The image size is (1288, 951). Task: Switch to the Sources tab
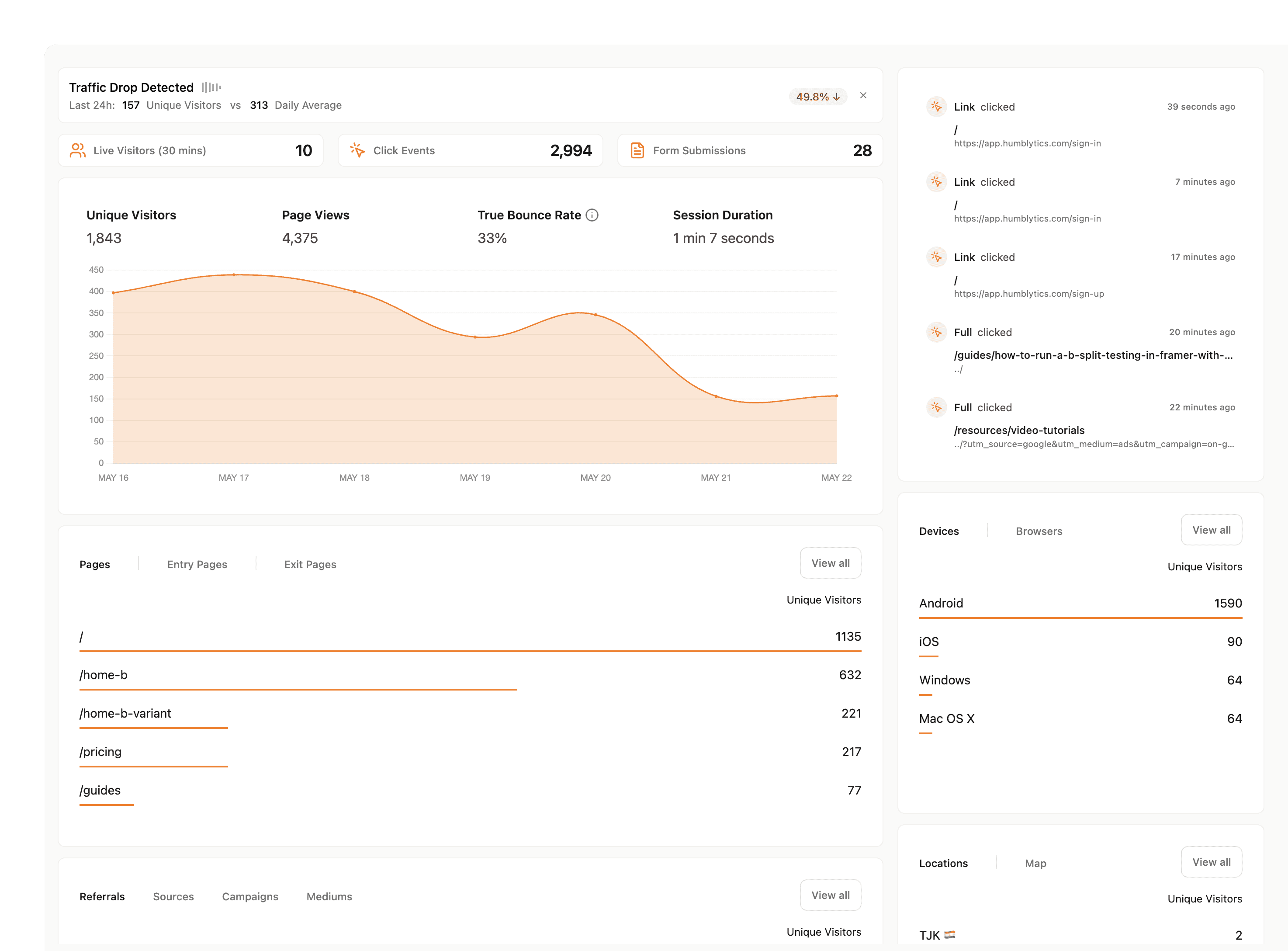click(173, 896)
